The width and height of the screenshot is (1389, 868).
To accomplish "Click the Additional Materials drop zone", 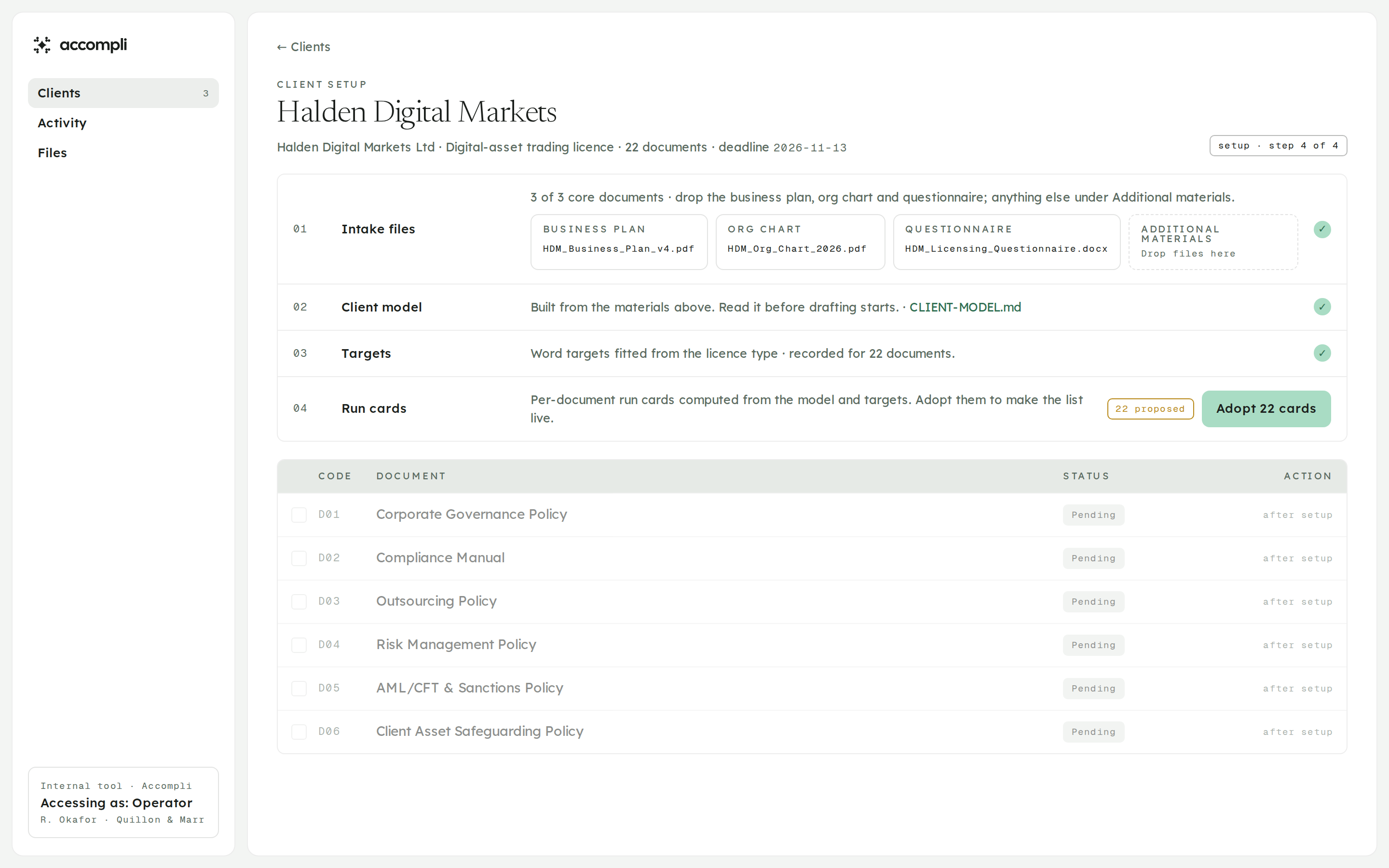I will click(1213, 242).
